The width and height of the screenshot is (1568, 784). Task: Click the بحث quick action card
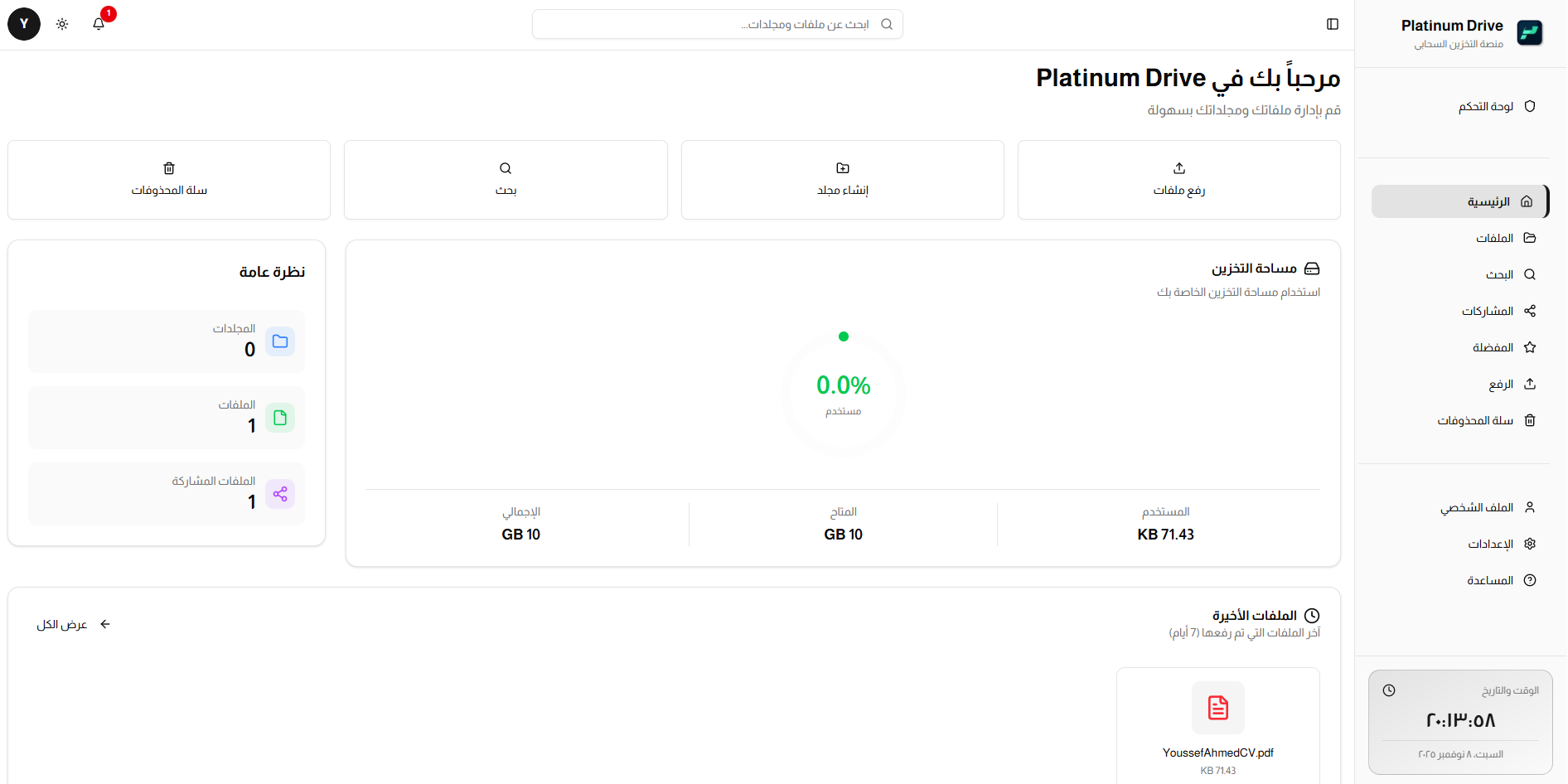pyautogui.click(x=506, y=180)
